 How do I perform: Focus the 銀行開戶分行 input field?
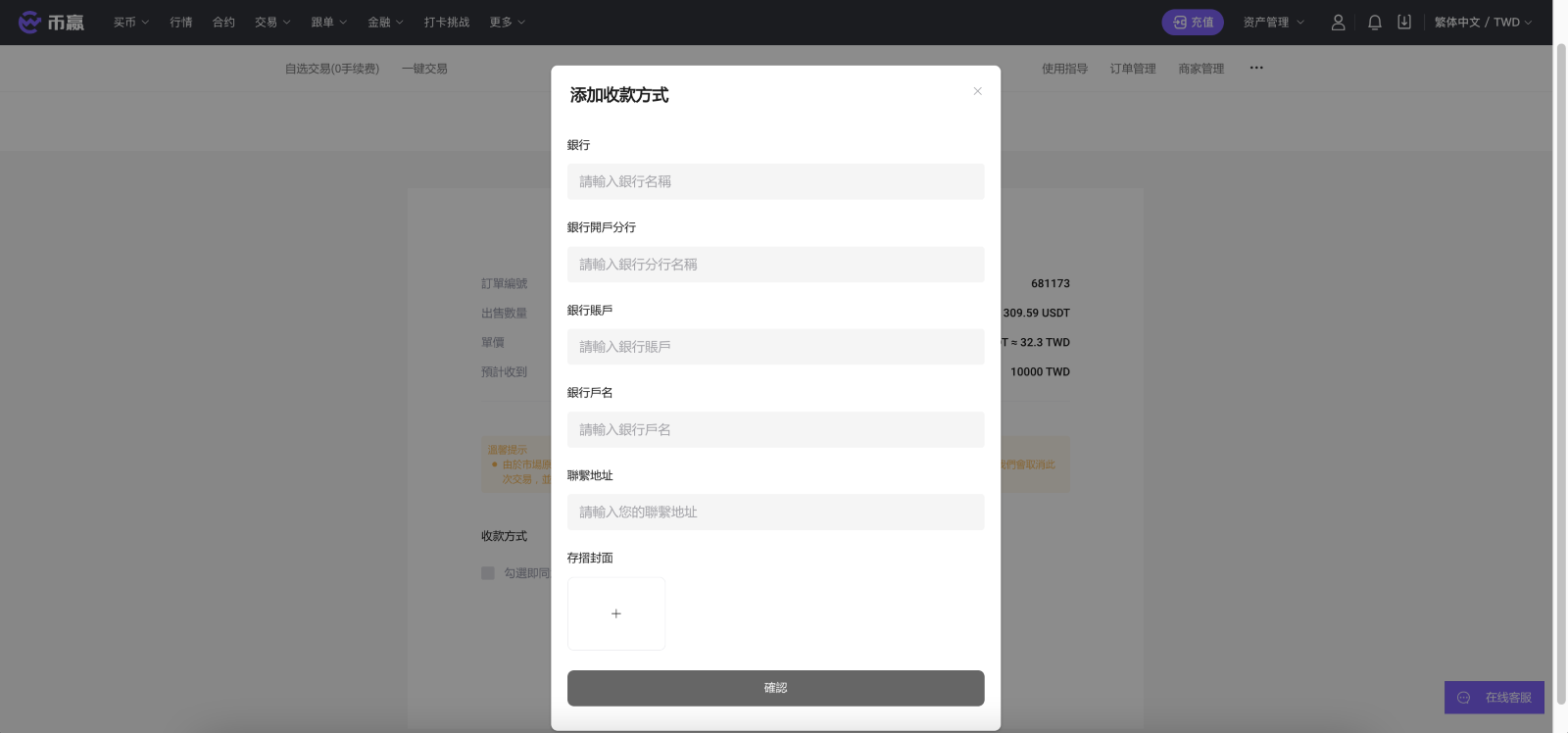click(x=776, y=265)
